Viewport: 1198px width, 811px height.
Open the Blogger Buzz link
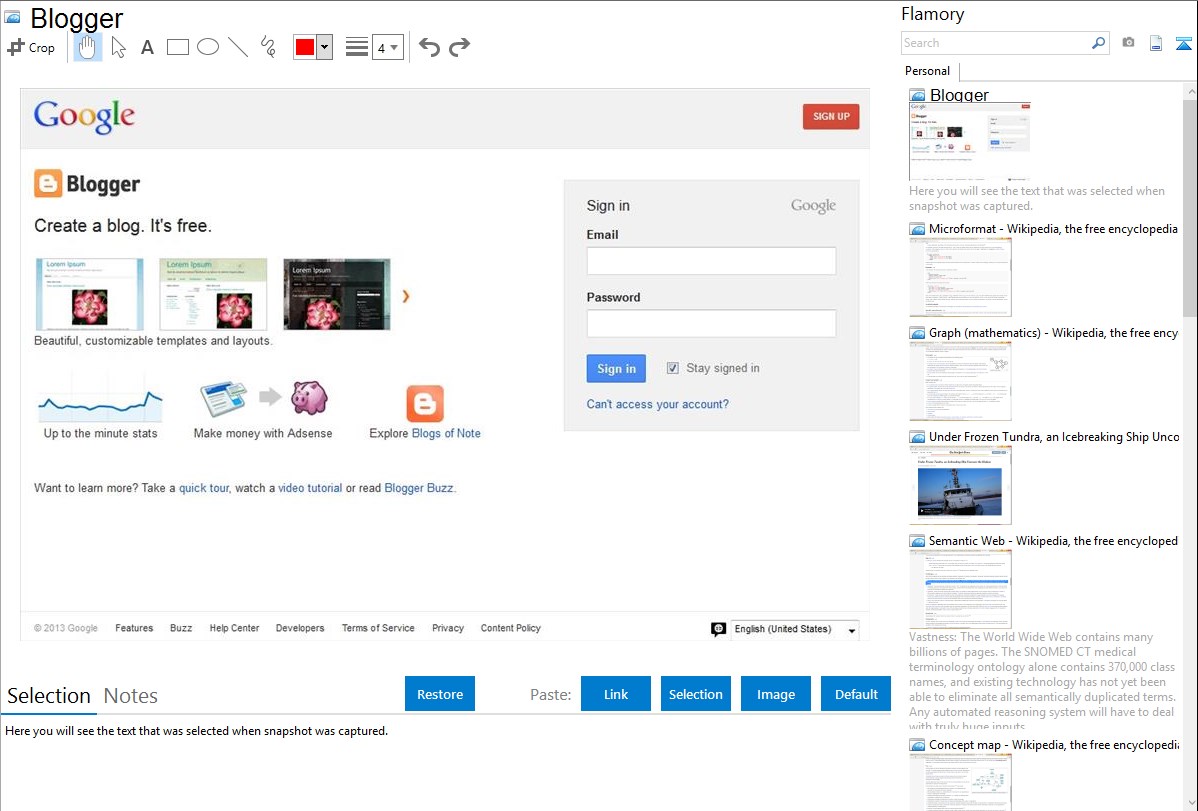click(419, 488)
